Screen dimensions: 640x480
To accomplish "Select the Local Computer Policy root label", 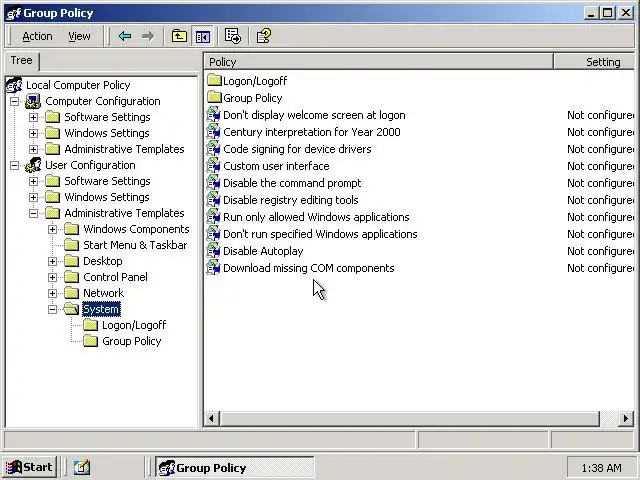I will [78, 85].
